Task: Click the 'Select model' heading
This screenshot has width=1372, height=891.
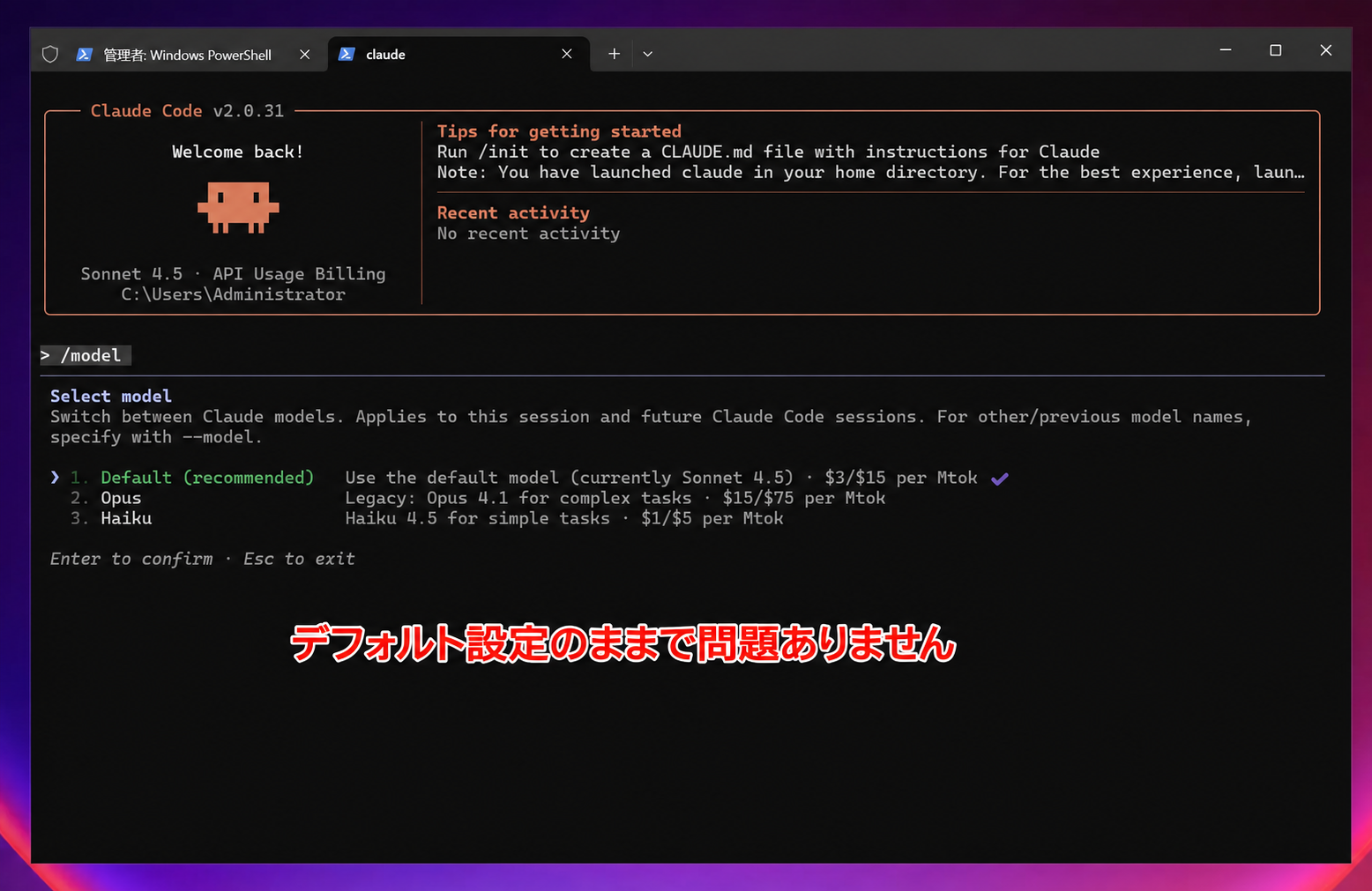Action: pos(111,396)
